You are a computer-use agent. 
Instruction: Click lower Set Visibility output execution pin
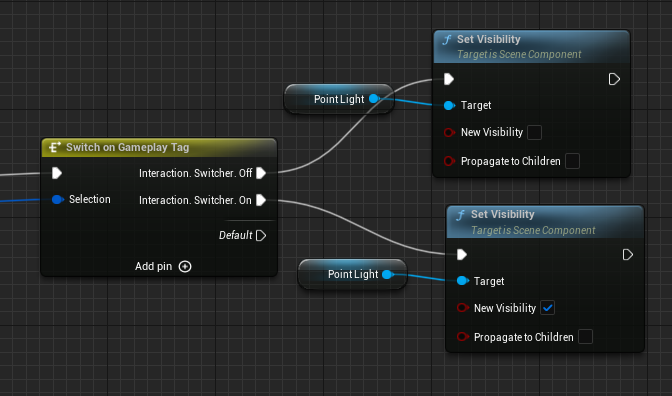point(627,255)
